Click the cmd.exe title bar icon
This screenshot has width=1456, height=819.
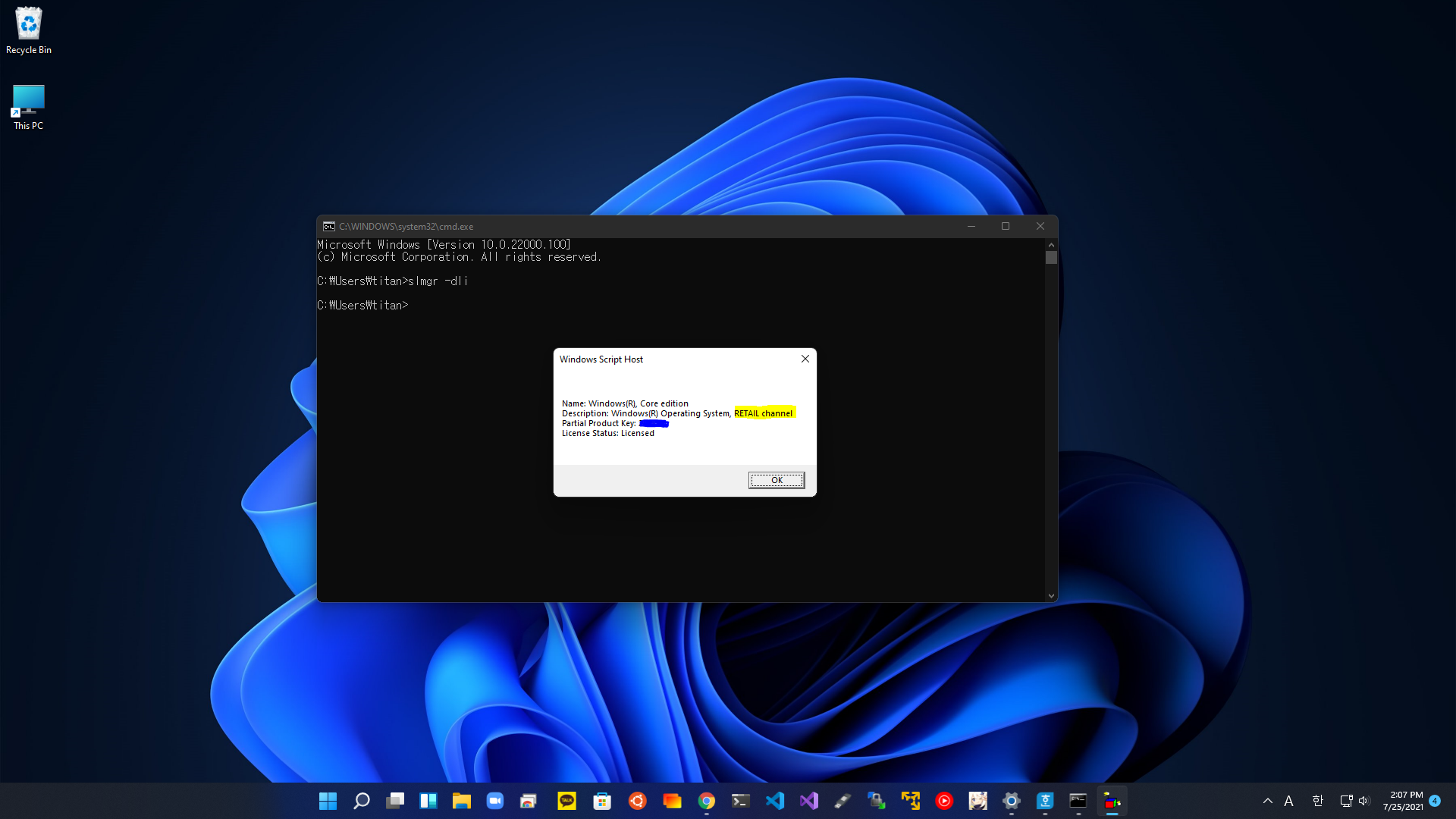[x=329, y=227]
